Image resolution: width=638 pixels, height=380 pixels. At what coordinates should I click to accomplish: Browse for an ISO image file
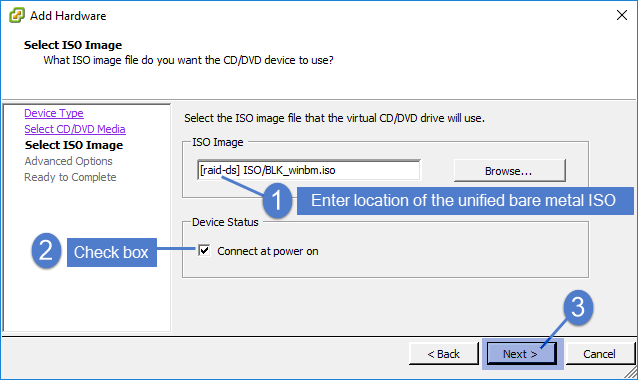click(x=509, y=171)
